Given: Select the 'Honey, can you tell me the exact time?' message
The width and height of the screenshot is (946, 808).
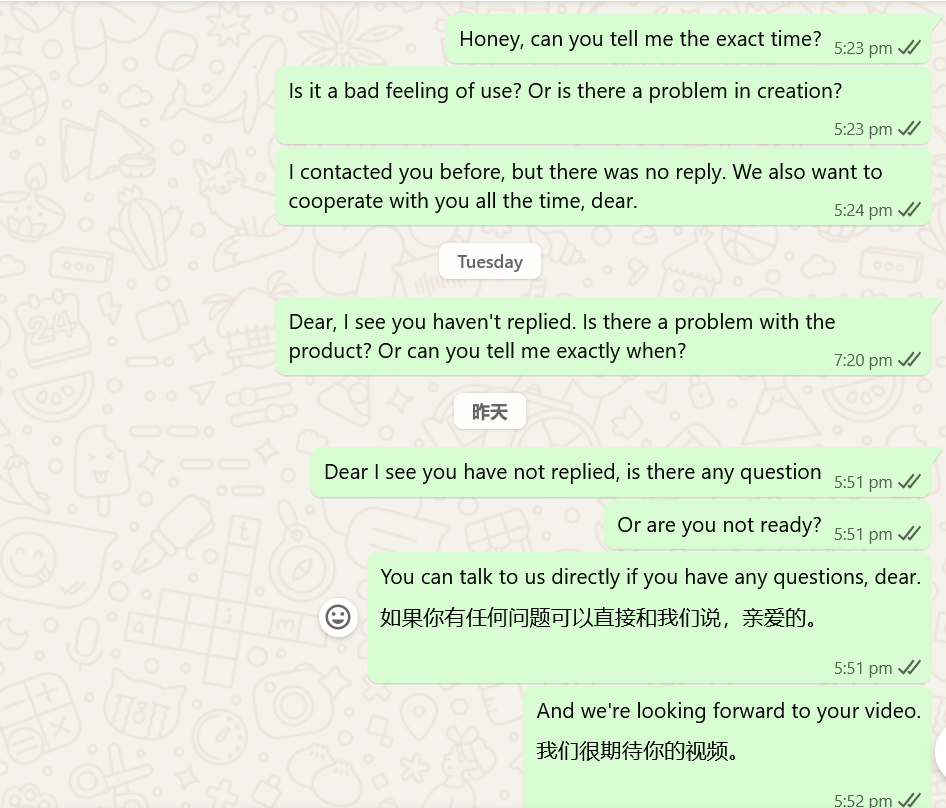Looking at the screenshot, I should pyautogui.click(x=640, y=38).
